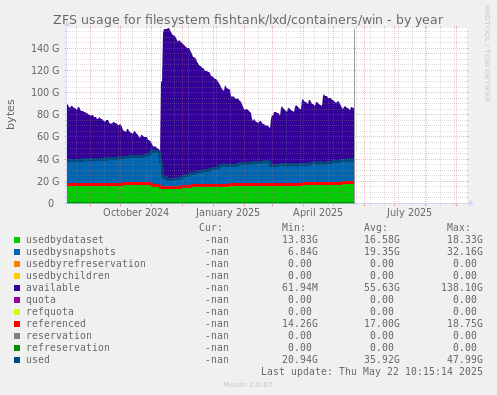Viewport: 497px width, 395px height.
Task: Select the reservation legend label
Action: point(59,336)
